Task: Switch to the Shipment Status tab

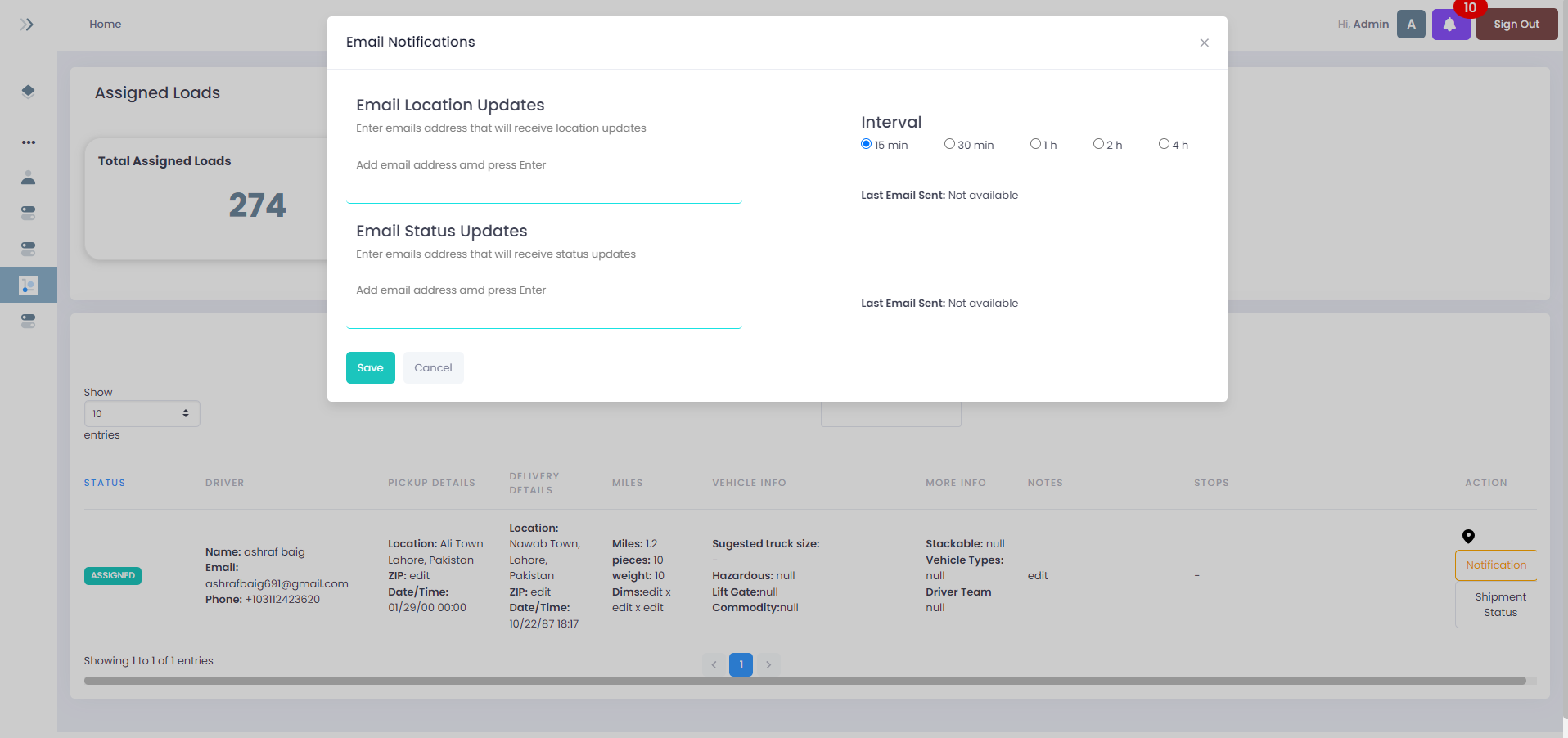Action: (1500, 604)
